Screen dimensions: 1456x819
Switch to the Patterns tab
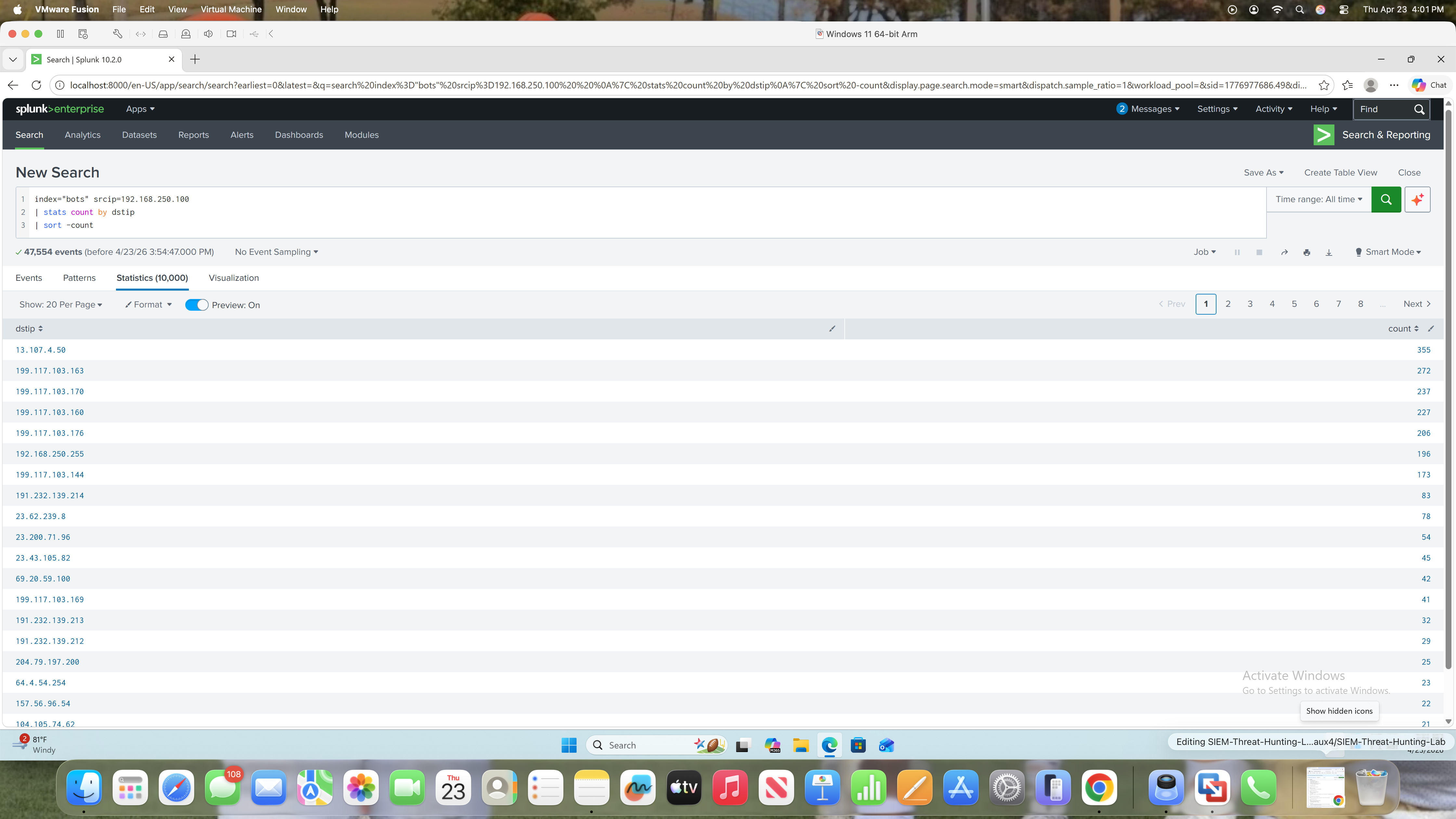(x=79, y=278)
